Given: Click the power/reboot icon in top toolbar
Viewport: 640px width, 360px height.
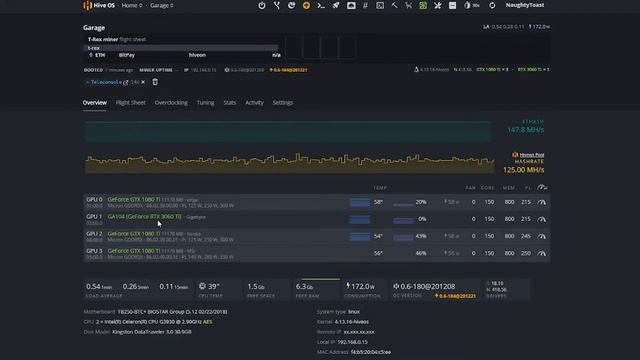Looking at the screenshot, I should (x=262, y=5).
